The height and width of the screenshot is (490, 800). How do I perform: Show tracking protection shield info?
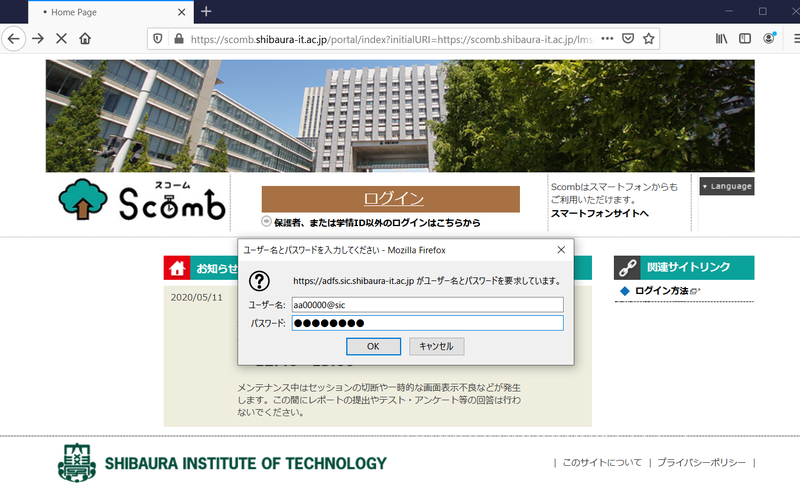tap(158, 39)
